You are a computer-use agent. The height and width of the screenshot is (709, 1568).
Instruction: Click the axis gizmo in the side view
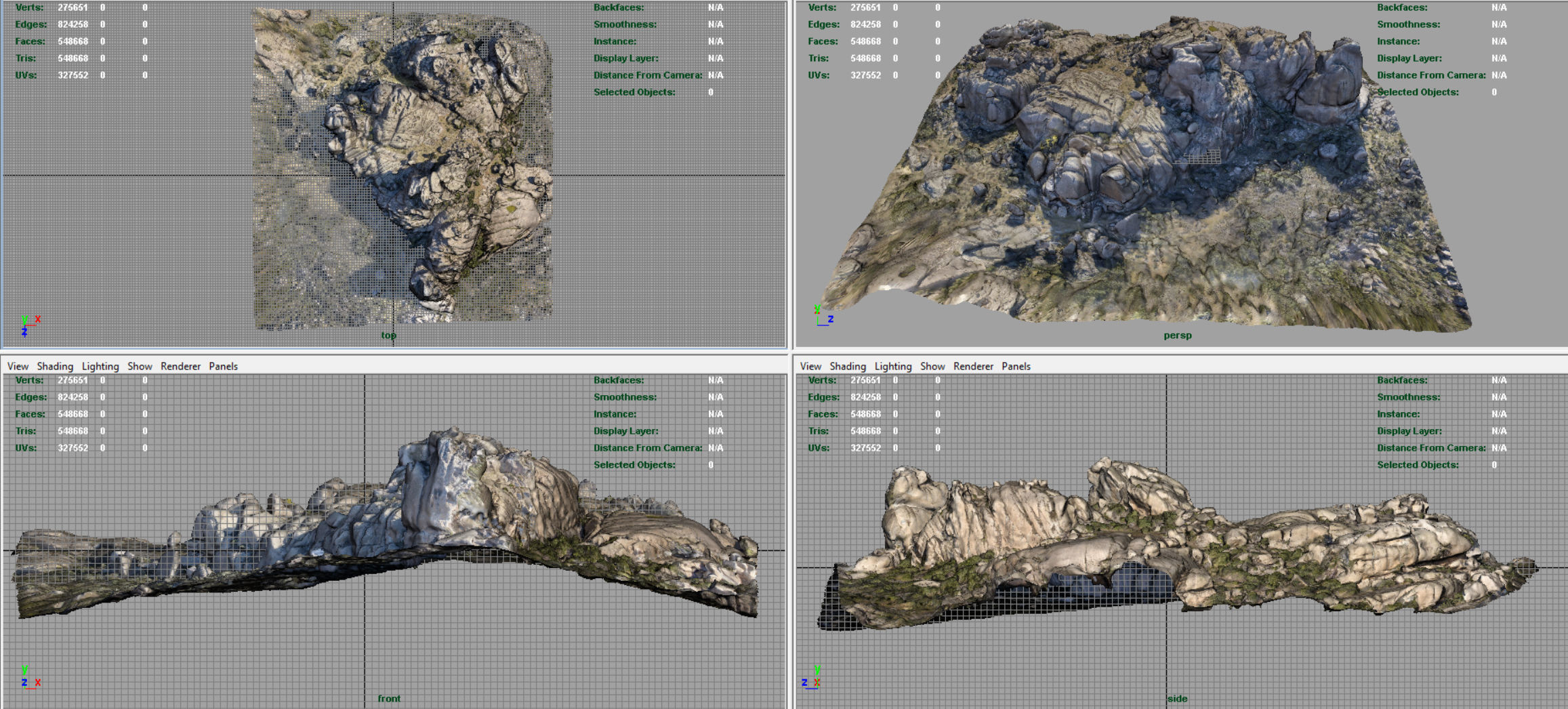811,678
